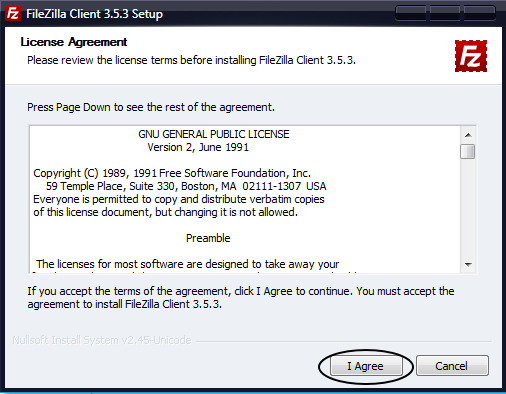The width and height of the screenshot is (506, 394).
Task: Click the license text scrollbar thumb
Action: 468,151
